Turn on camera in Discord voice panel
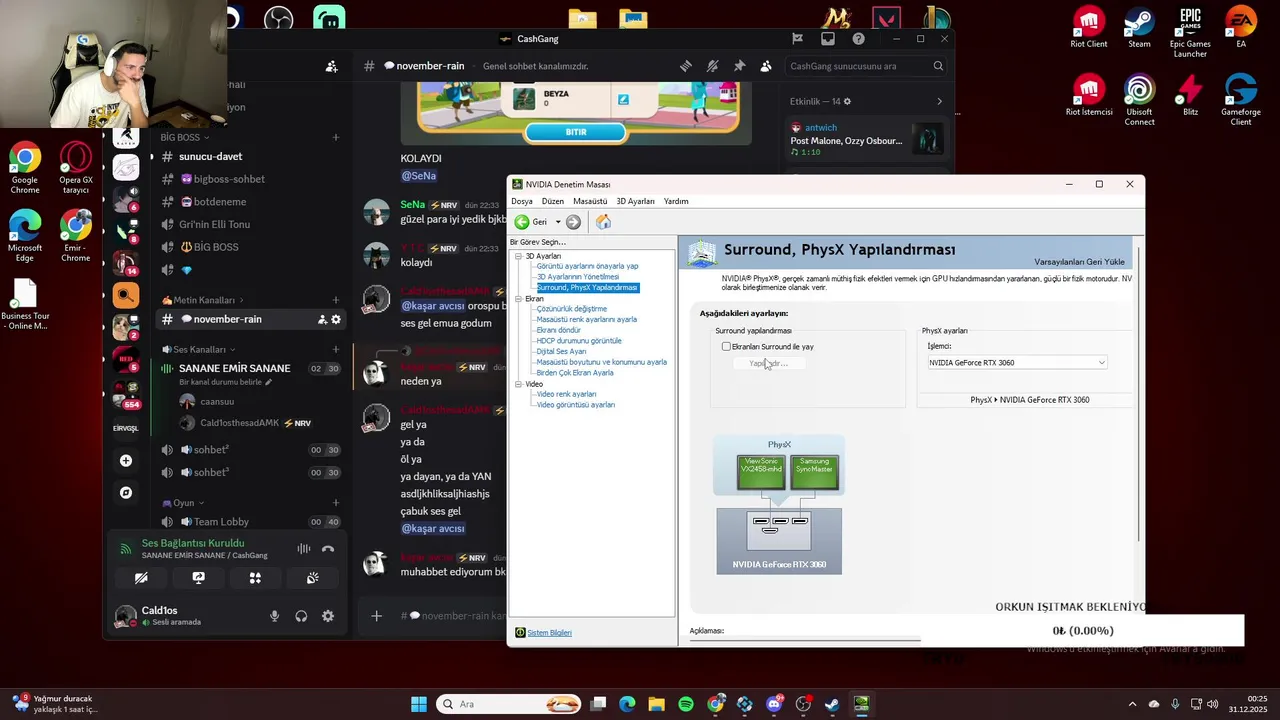Screen dimensions: 1280x720 141,578
